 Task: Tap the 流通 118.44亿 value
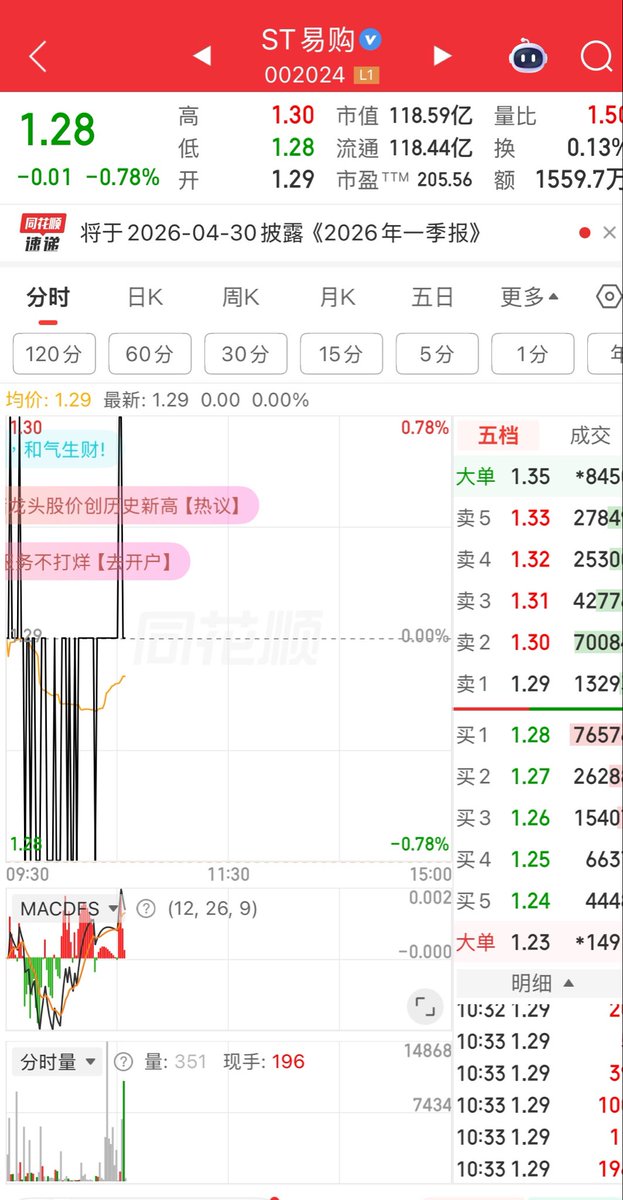[x=430, y=148]
